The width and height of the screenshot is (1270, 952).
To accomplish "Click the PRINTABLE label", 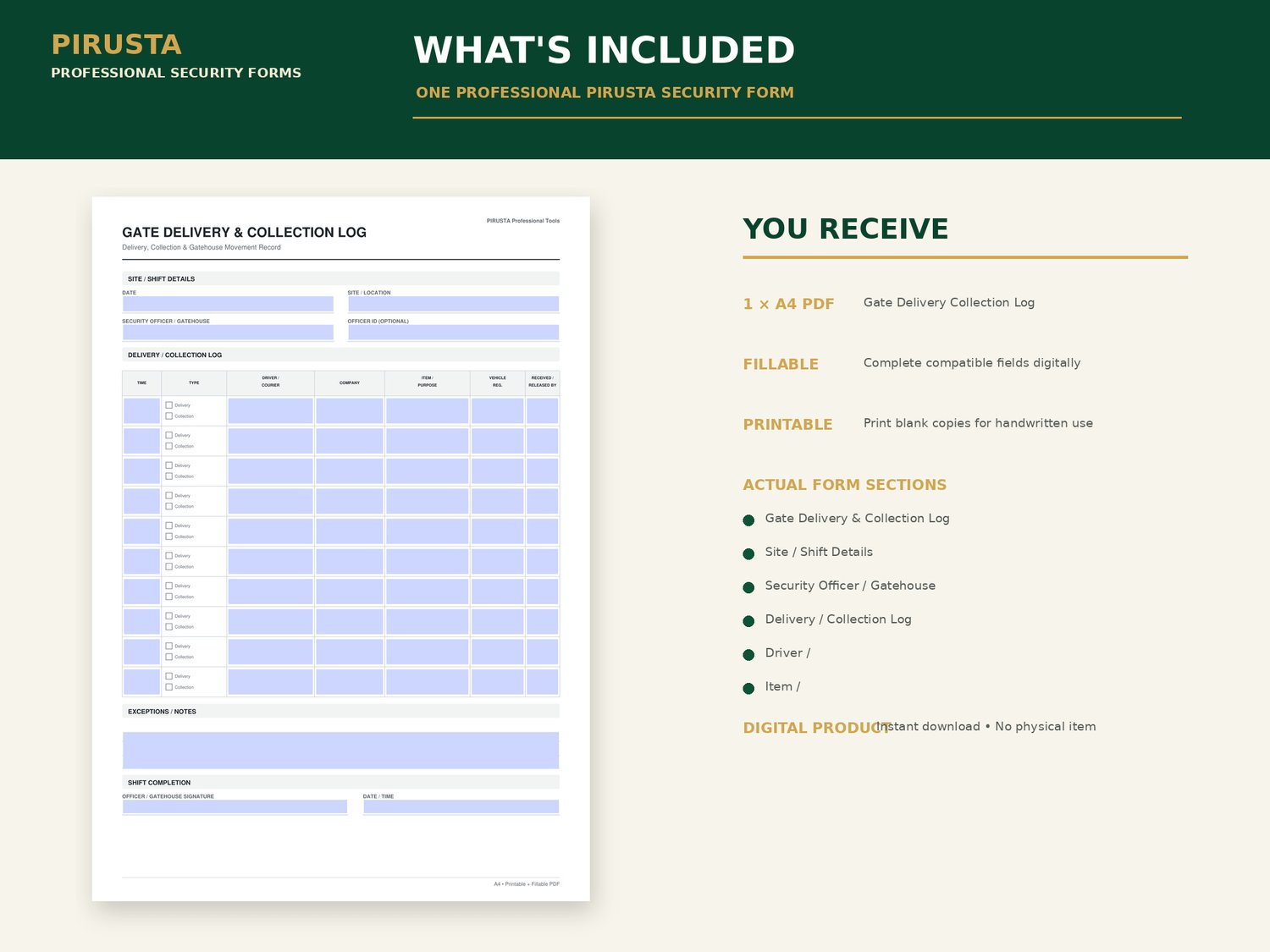I will point(787,424).
